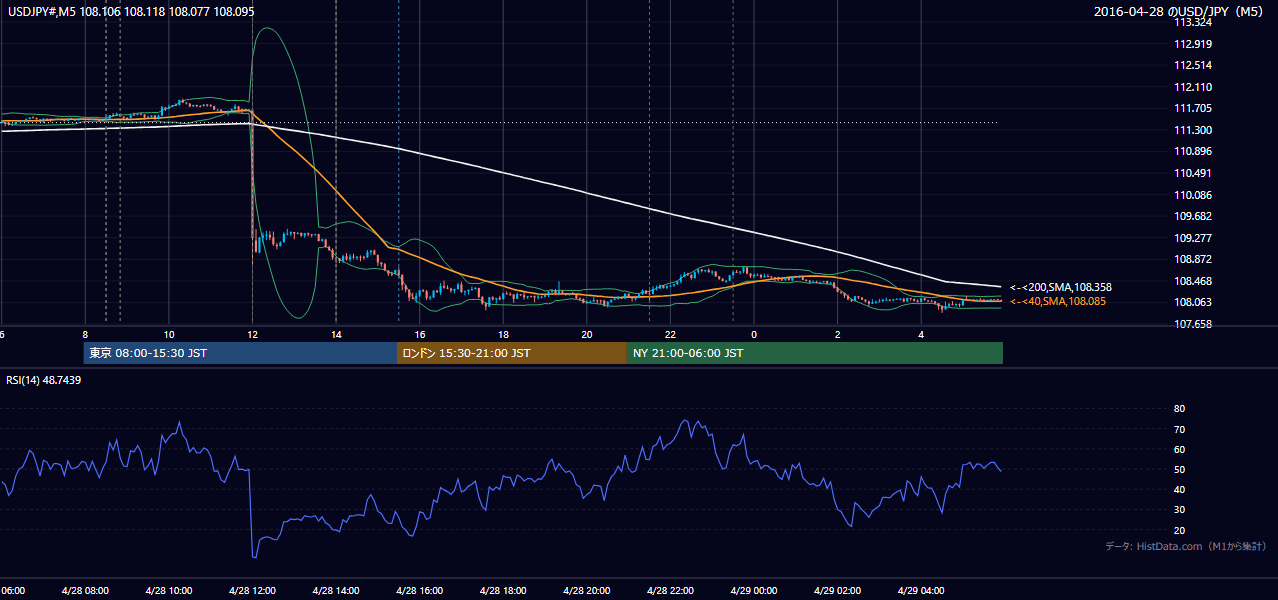Viewport: 1278px width, 600px height.
Task: Click RSI scale level 70
Action: (1180, 429)
